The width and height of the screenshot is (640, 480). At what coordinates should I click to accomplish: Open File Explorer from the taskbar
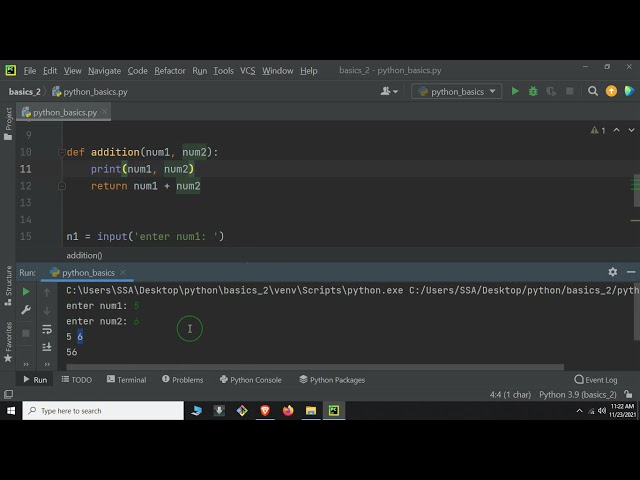click(311, 411)
